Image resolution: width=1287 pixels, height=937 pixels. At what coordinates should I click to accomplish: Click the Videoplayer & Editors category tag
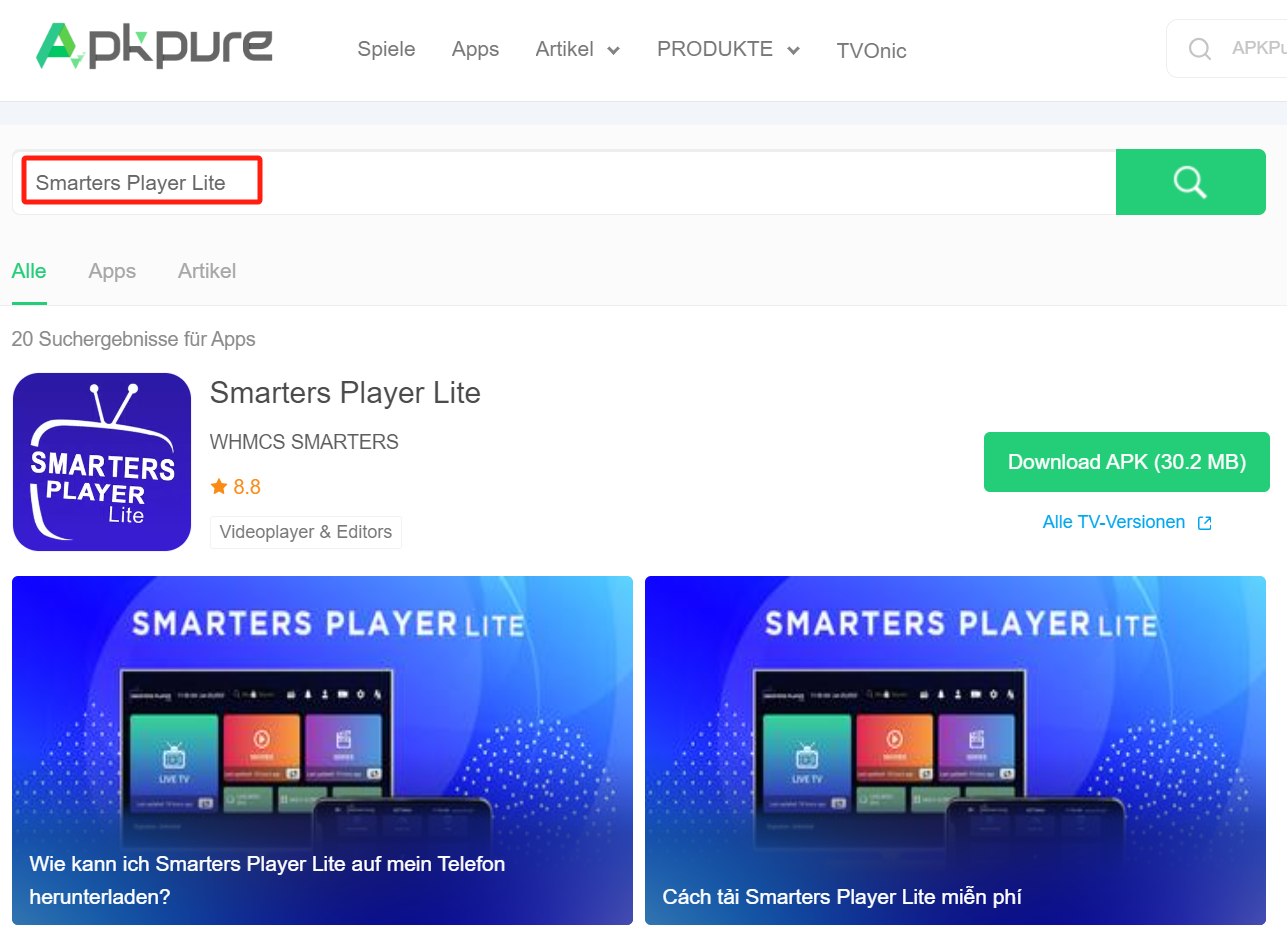coord(305,532)
